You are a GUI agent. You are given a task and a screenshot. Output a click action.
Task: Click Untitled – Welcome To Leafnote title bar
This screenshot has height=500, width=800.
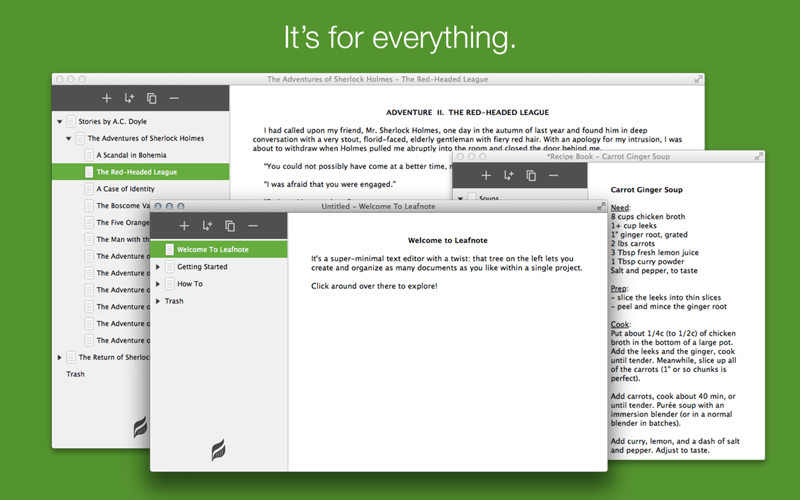378,206
